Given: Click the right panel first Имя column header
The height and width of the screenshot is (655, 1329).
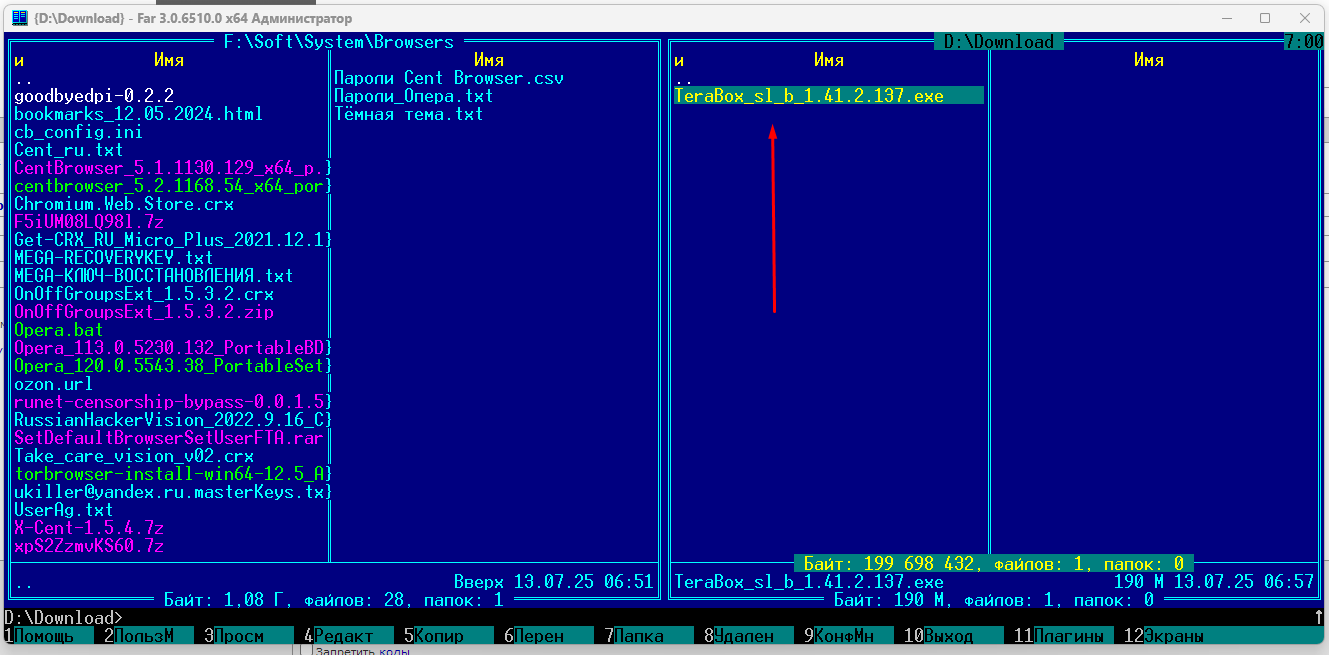Looking at the screenshot, I should click(x=829, y=60).
